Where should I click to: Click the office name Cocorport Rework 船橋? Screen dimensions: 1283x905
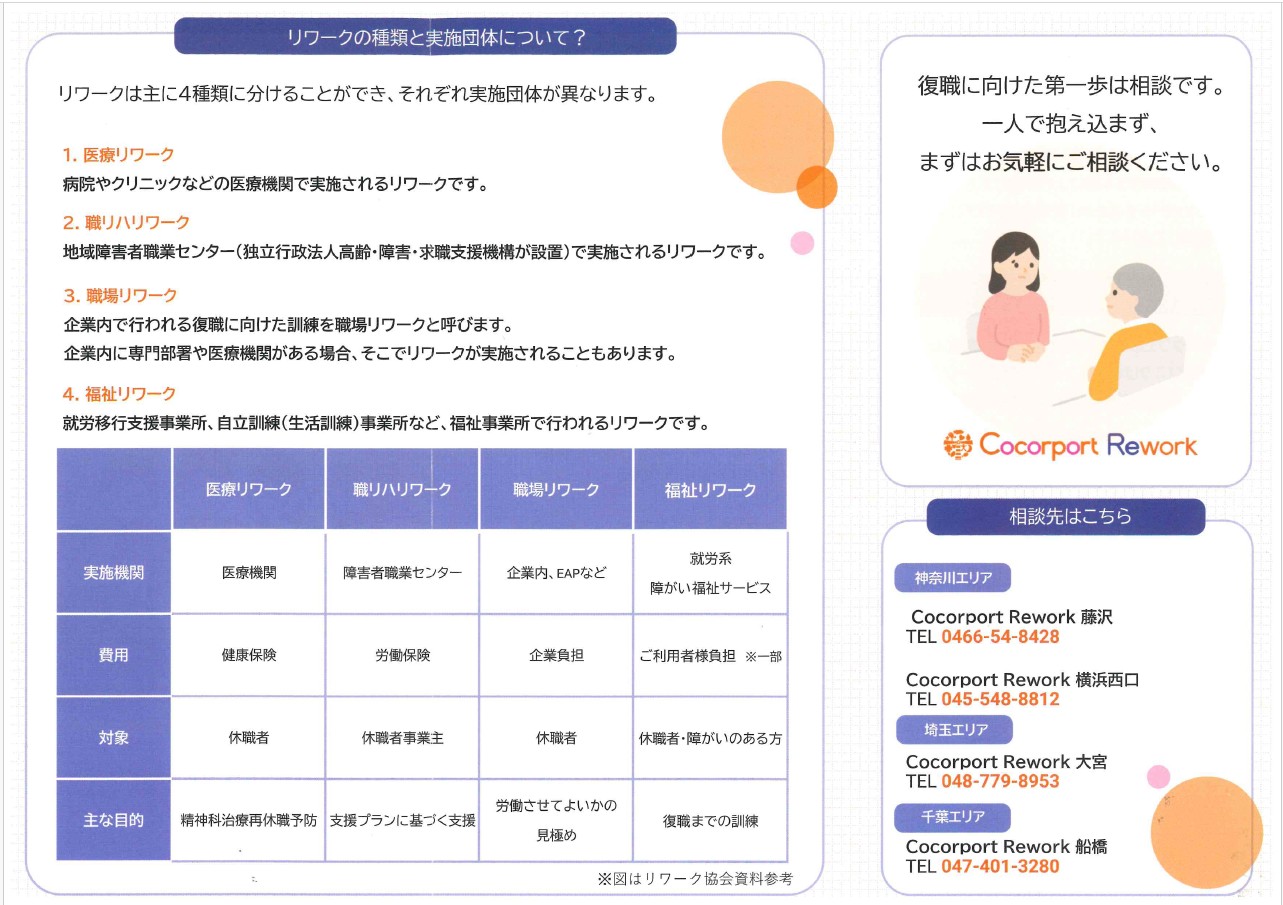tap(1006, 847)
